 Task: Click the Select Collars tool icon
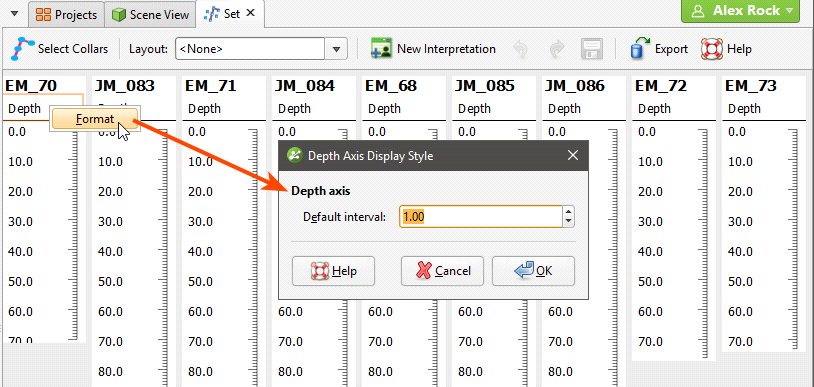(20, 49)
